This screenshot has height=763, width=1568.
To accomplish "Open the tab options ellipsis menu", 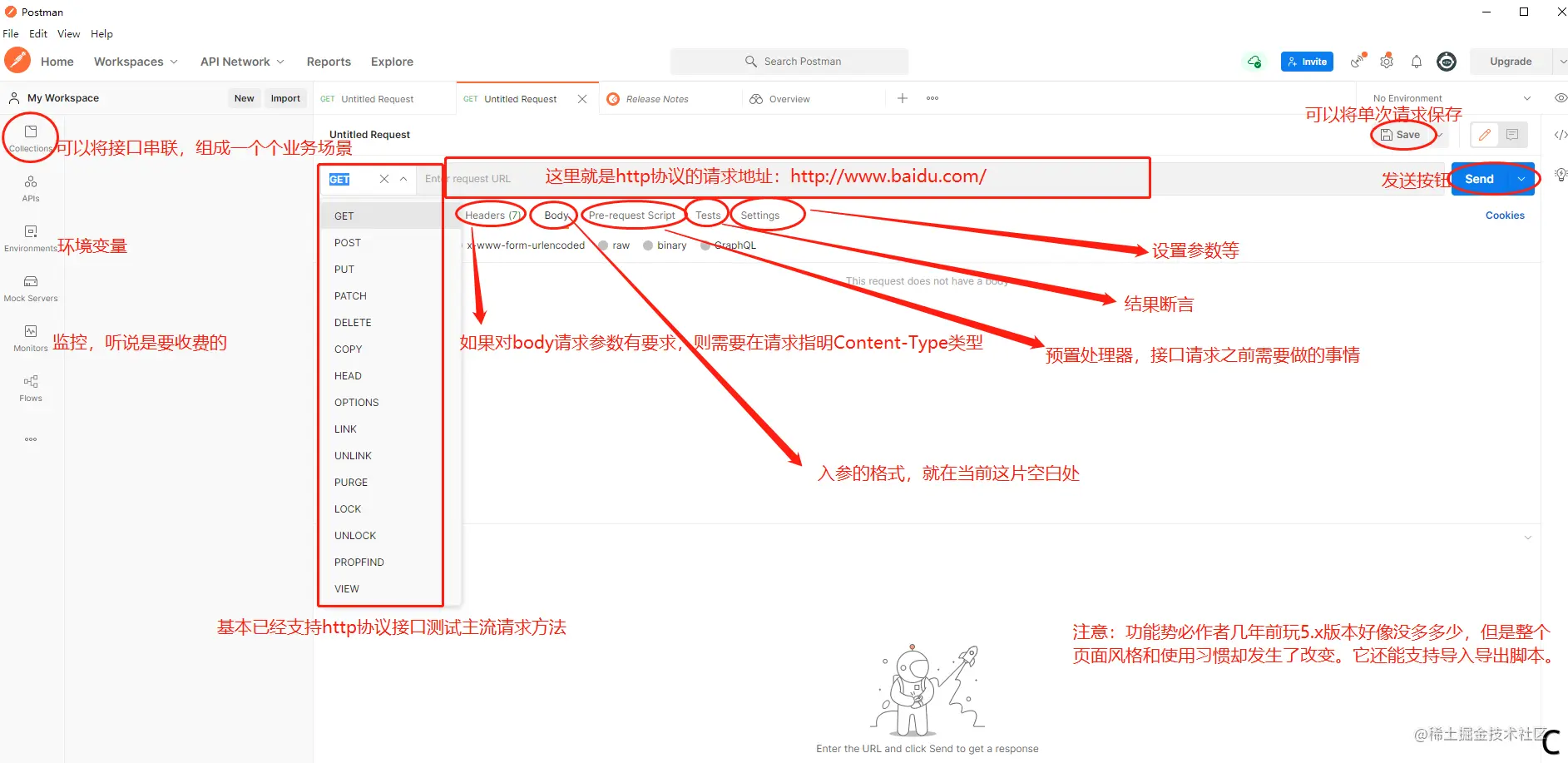I will pyautogui.click(x=932, y=98).
